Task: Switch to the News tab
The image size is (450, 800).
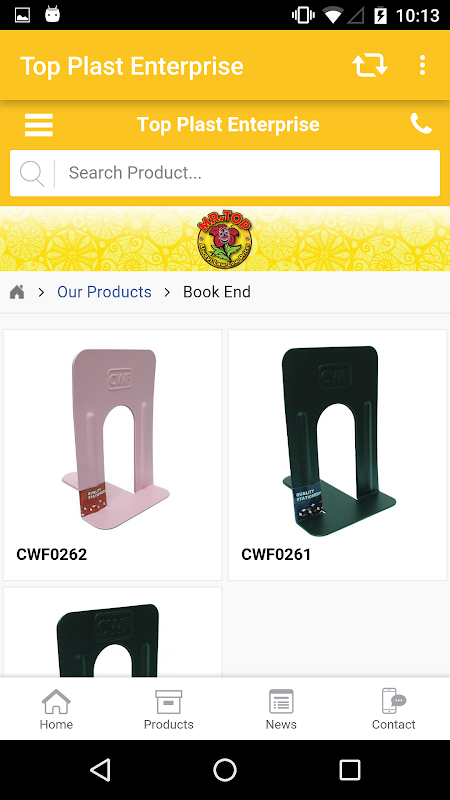Action: [x=281, y=709]
